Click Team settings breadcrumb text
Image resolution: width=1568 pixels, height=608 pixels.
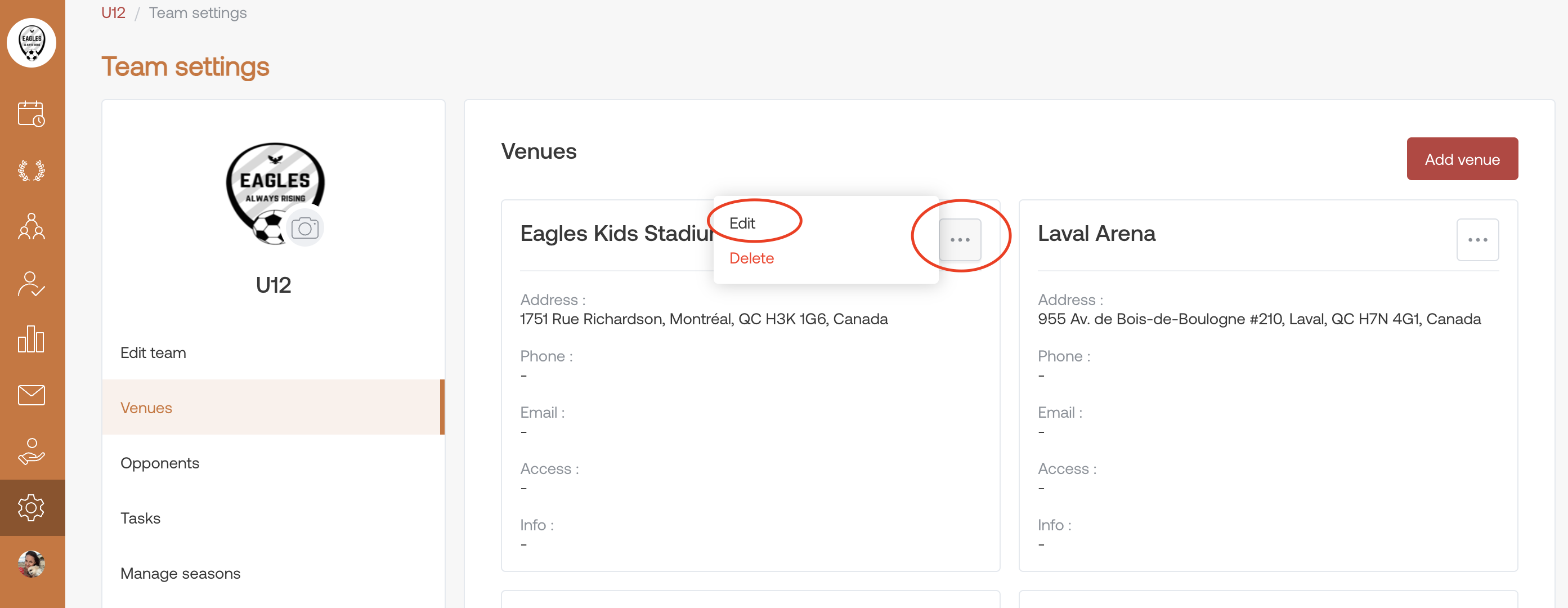[198, 13]
